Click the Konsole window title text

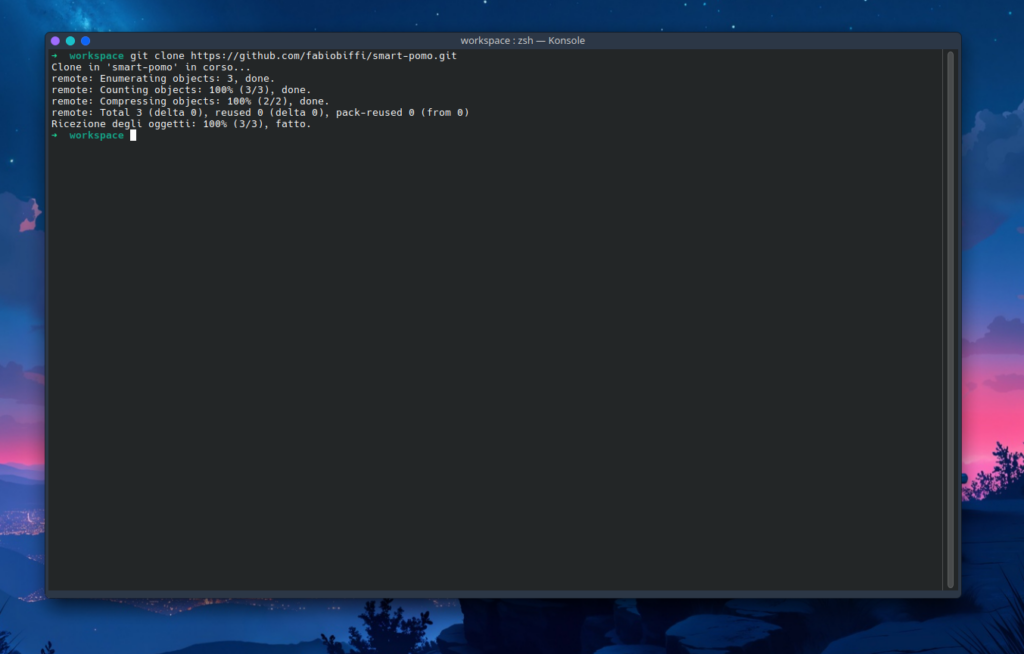[522, 41]
